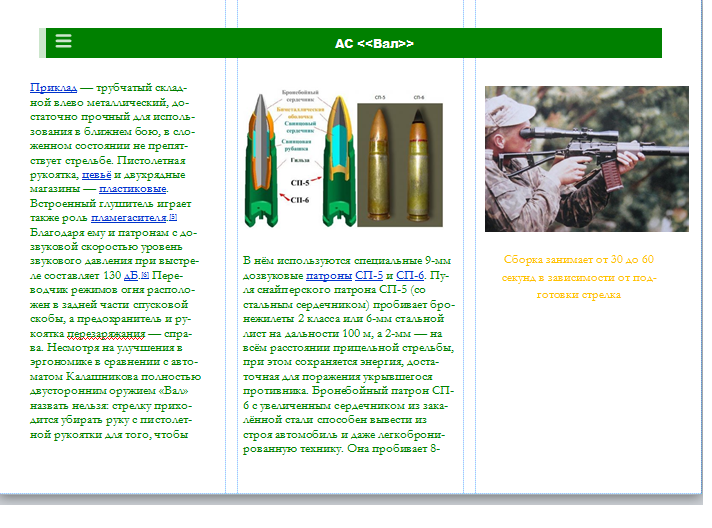
Task: Open the СП-6 hyperlink
Action: click(410, 276)
